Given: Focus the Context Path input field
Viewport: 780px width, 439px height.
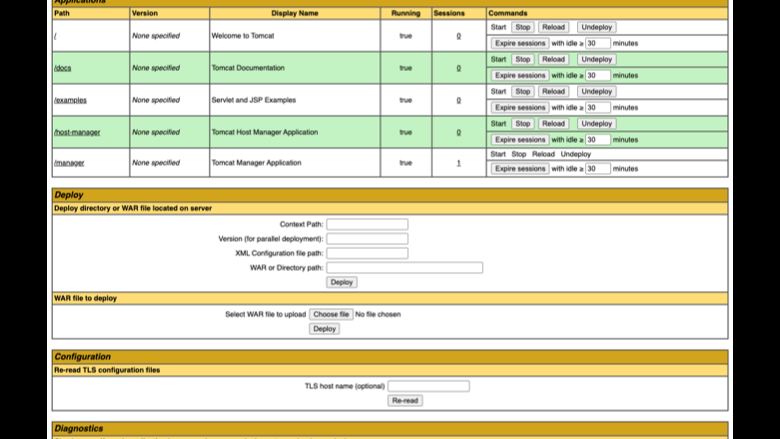Looking at the screenshot, I should click(367, 224).
